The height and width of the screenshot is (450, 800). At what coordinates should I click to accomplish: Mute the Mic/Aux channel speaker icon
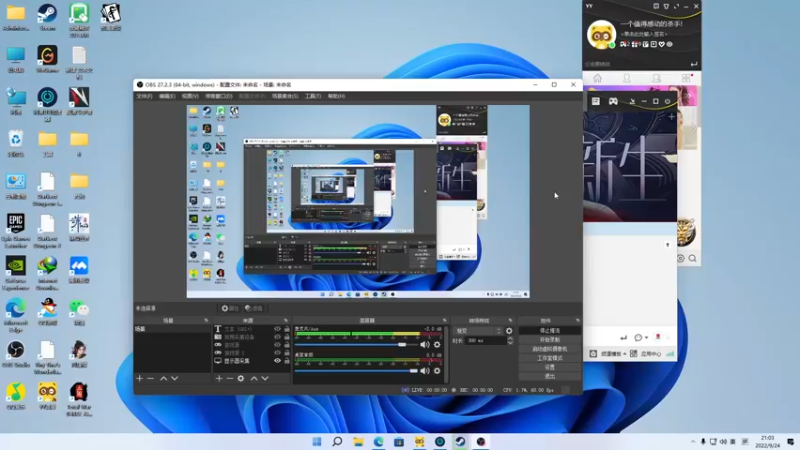(x=424, y=345)
